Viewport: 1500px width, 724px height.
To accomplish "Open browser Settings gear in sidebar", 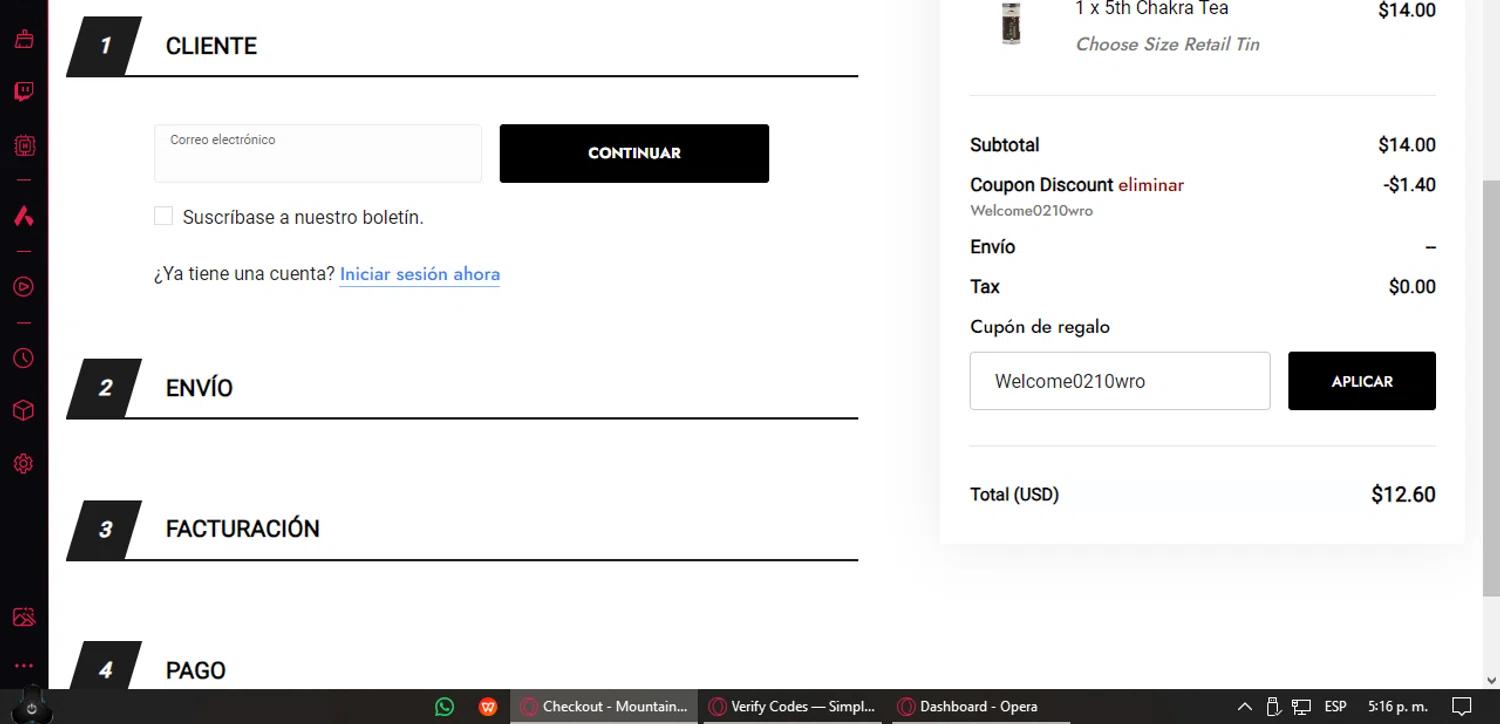I will (x=24, y=464).
